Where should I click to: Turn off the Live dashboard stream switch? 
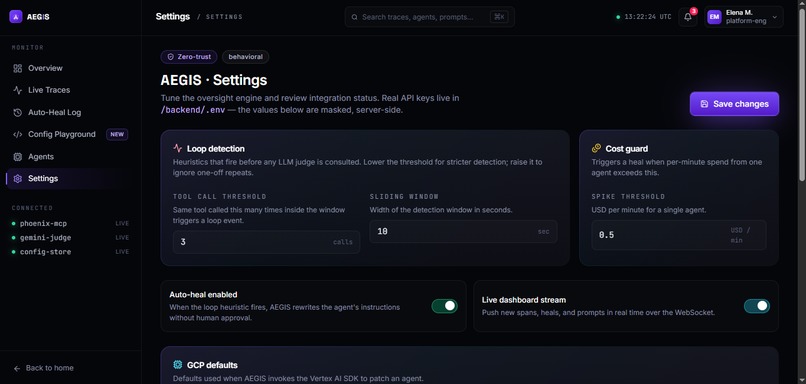point(757,306)
